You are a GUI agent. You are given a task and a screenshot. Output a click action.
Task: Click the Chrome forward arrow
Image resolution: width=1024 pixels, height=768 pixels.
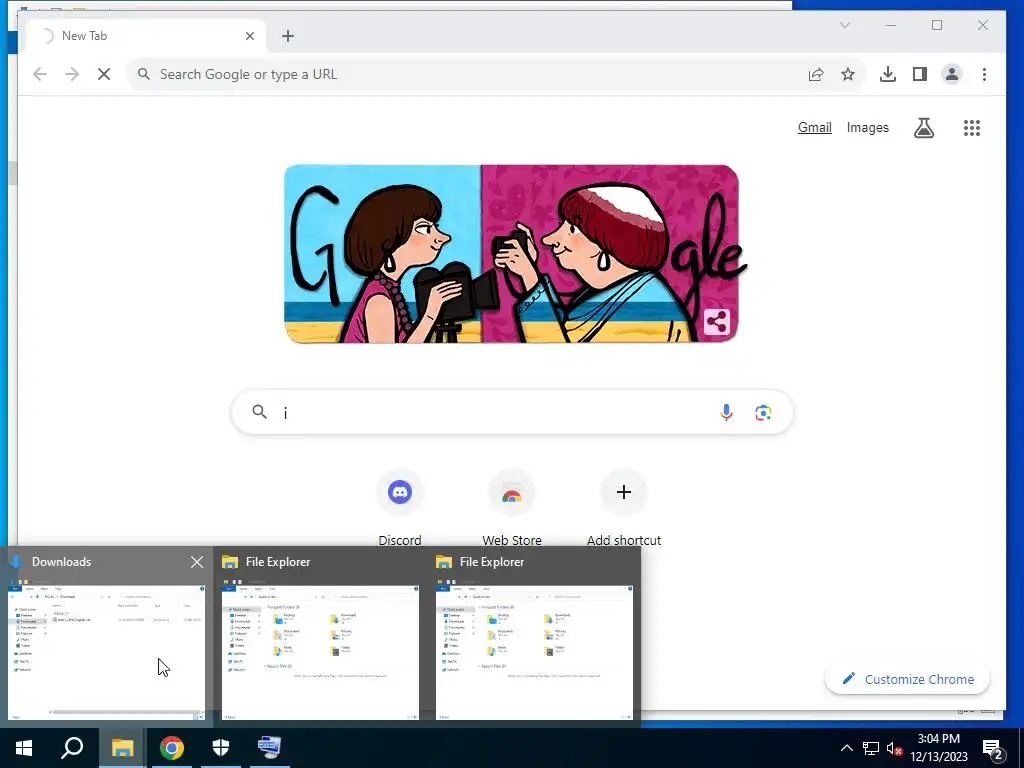click(x=72, y=74)
